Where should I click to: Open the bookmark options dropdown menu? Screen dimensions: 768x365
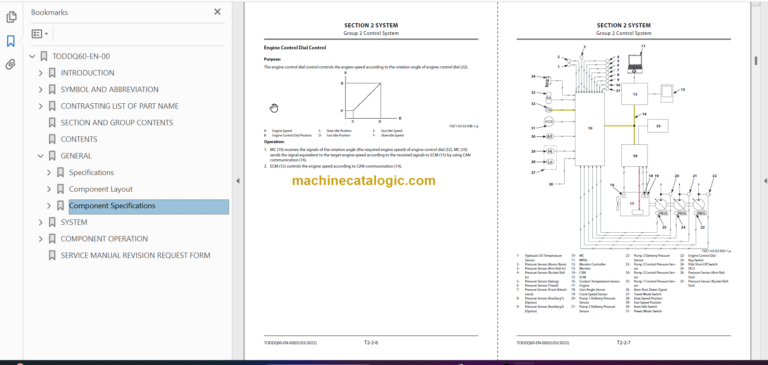click(40, 34)
